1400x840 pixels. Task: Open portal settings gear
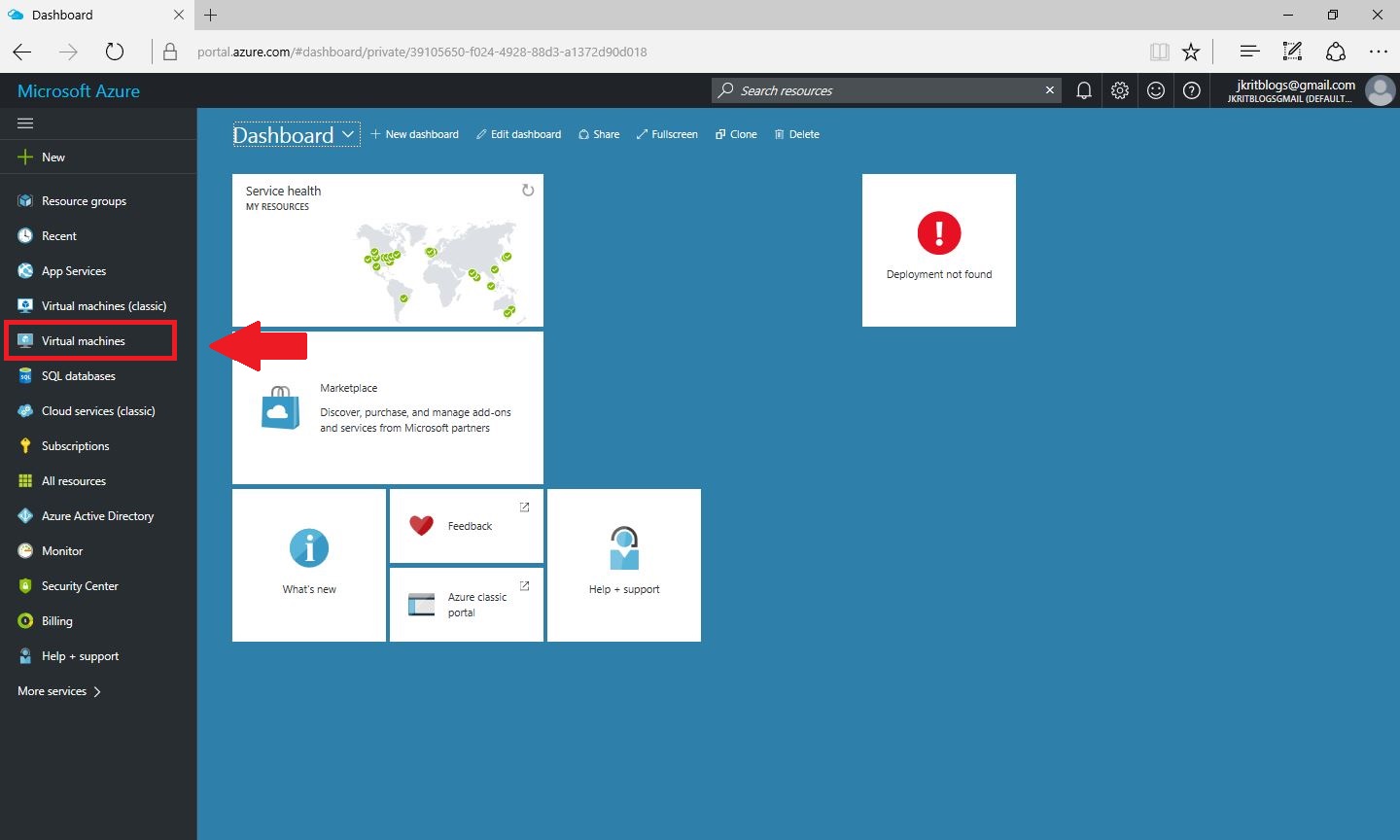click(1120, 90)
